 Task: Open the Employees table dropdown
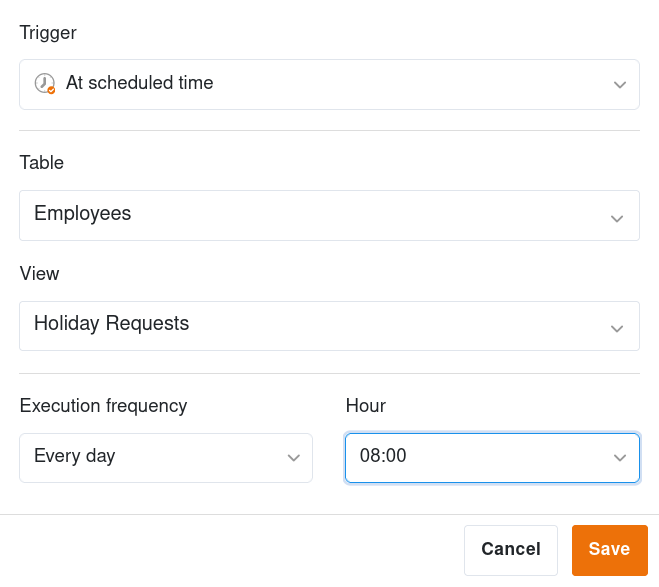pos(82,213)
